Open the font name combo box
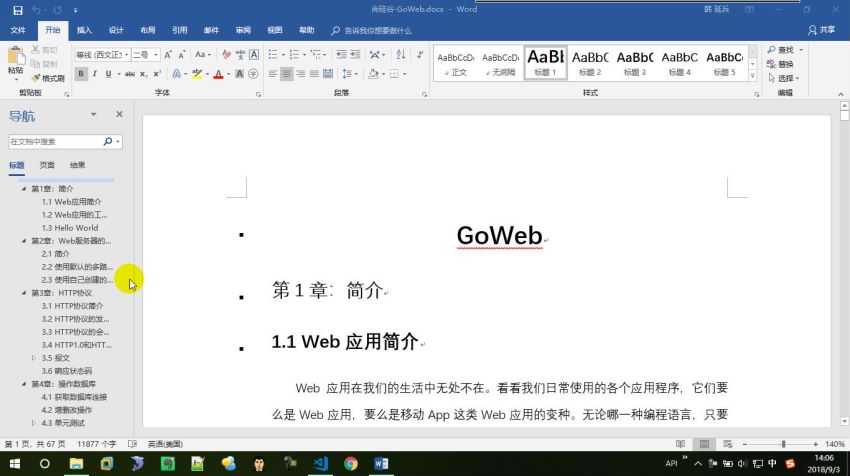The height and width of the screenshot is (476, 850). click(x=102, y=55)
